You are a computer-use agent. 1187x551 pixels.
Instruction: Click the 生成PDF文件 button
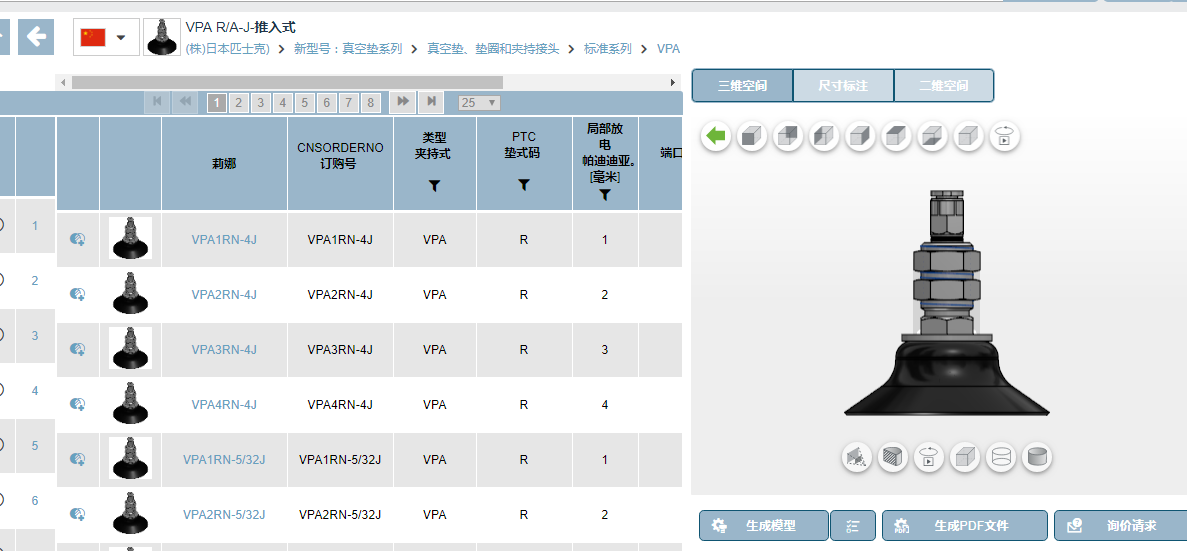[x=965, y=525]
